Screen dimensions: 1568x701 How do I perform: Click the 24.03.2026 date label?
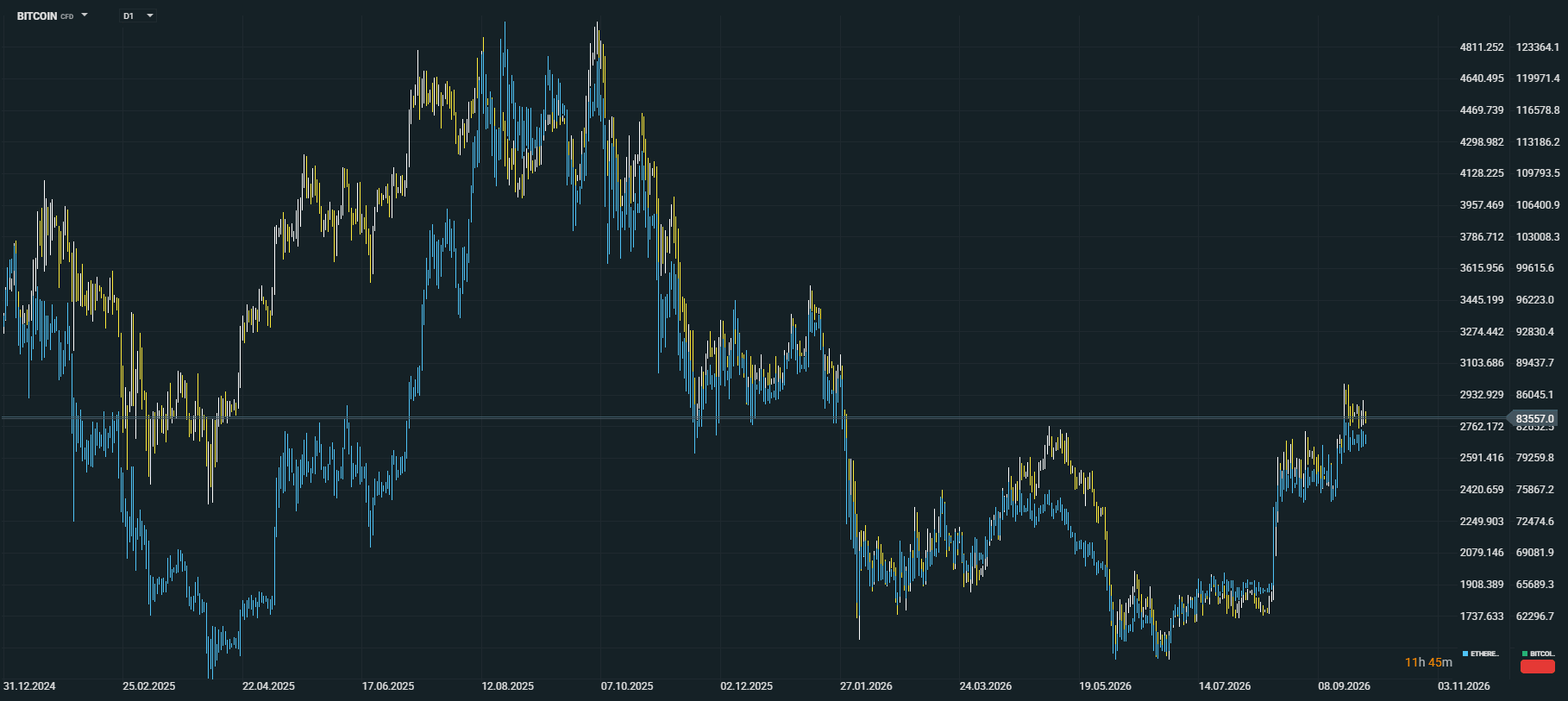point(986,686)
